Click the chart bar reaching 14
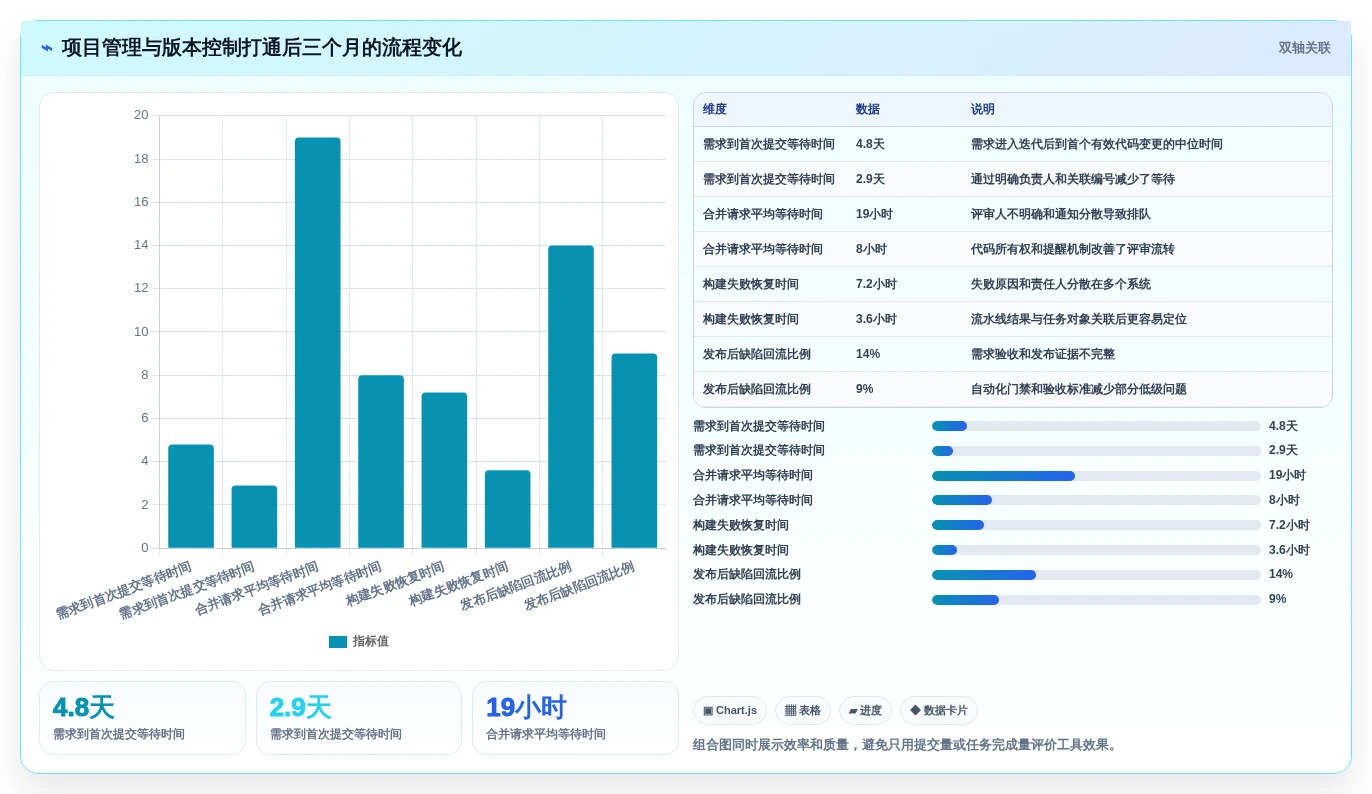This screenshot has width=1372, height=794. pyautogui.click(x=571, y=397)
